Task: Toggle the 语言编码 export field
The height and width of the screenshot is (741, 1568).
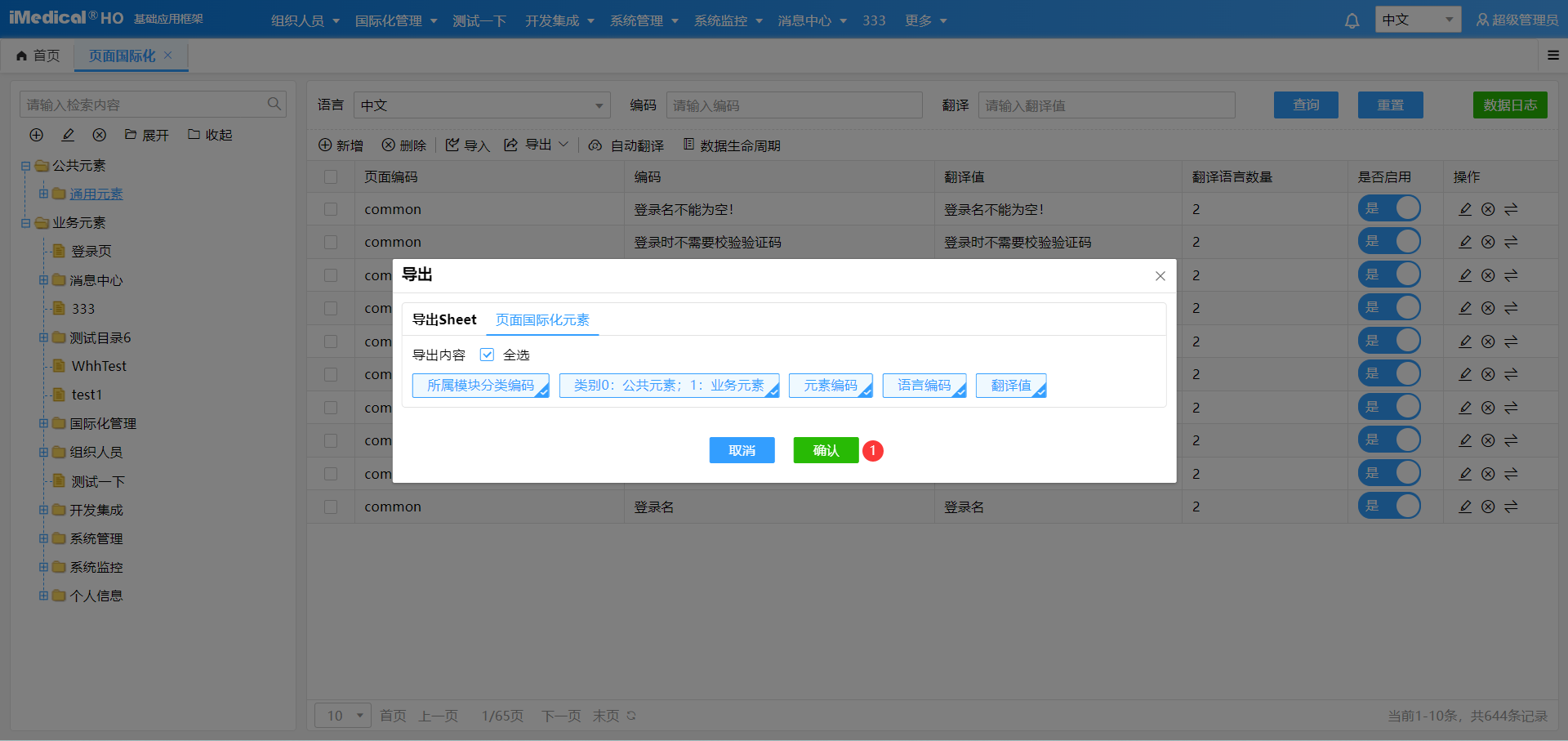Action: click(924, 386)
